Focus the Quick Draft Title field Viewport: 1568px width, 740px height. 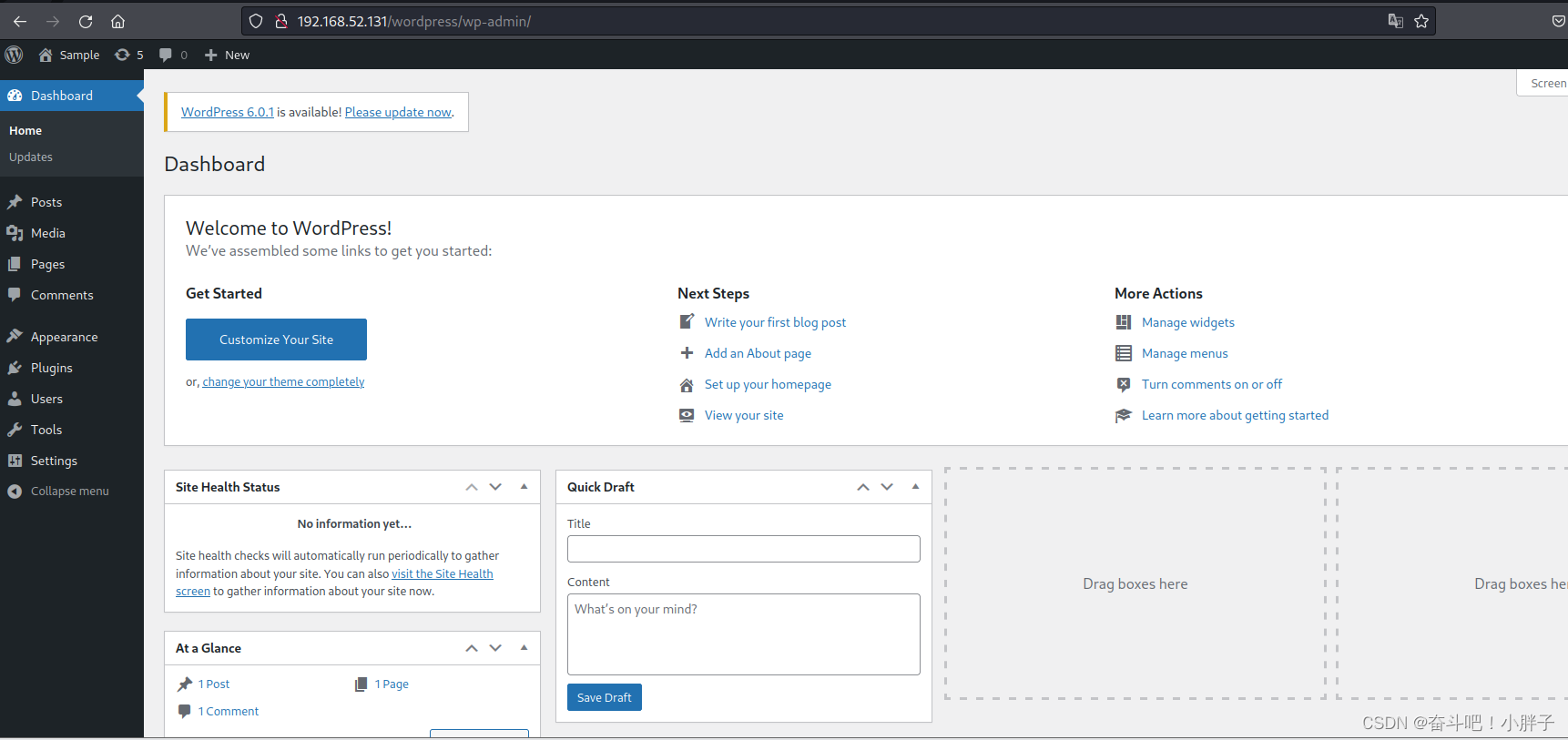click(744, 549)
